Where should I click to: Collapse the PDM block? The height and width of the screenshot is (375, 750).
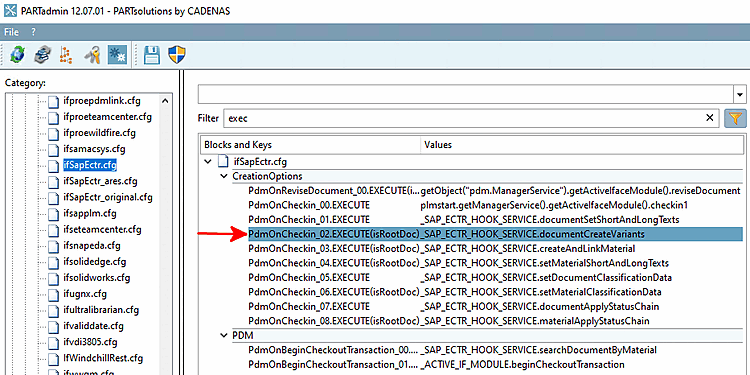(223, 335)
